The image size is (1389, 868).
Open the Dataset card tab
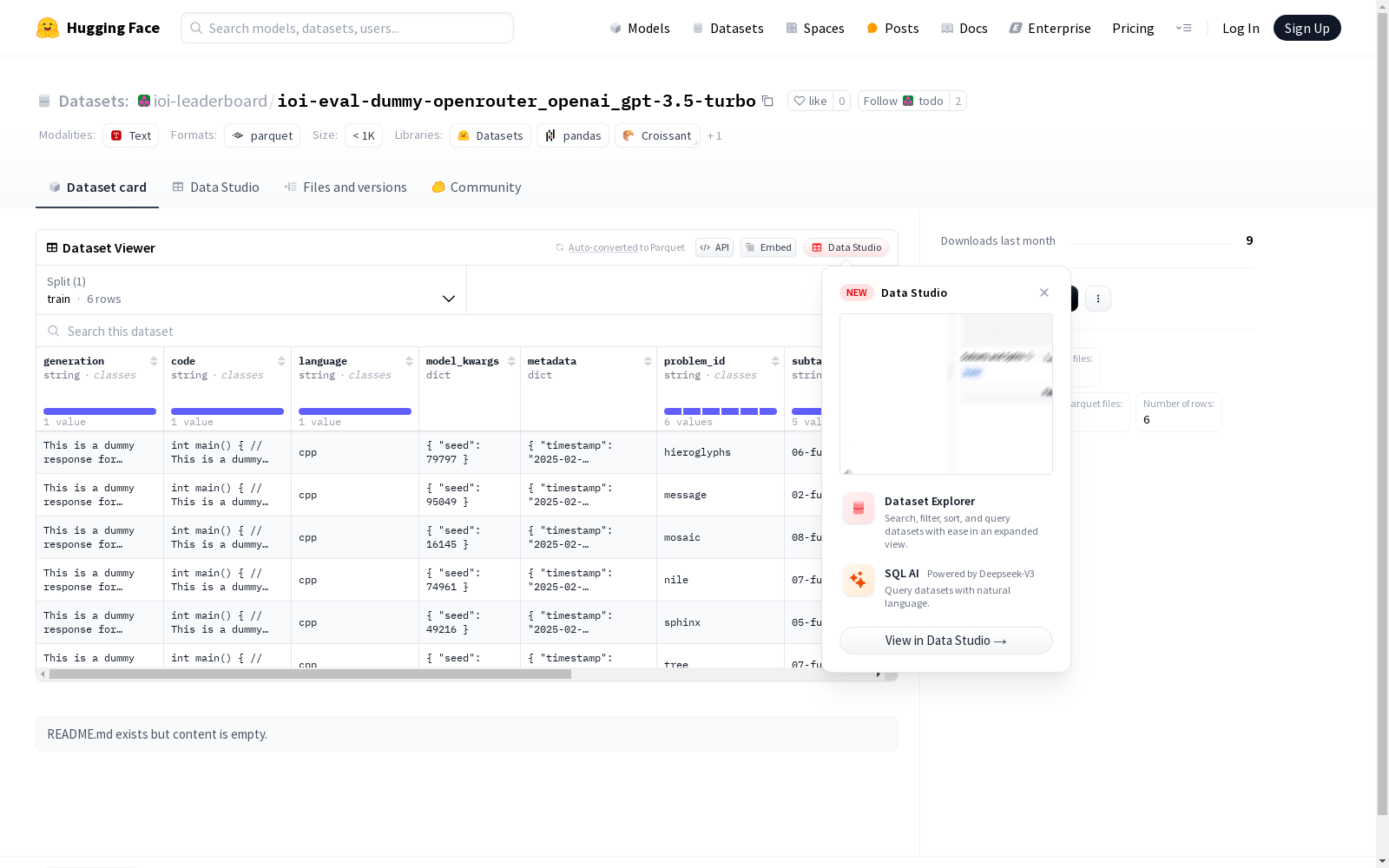97,187
